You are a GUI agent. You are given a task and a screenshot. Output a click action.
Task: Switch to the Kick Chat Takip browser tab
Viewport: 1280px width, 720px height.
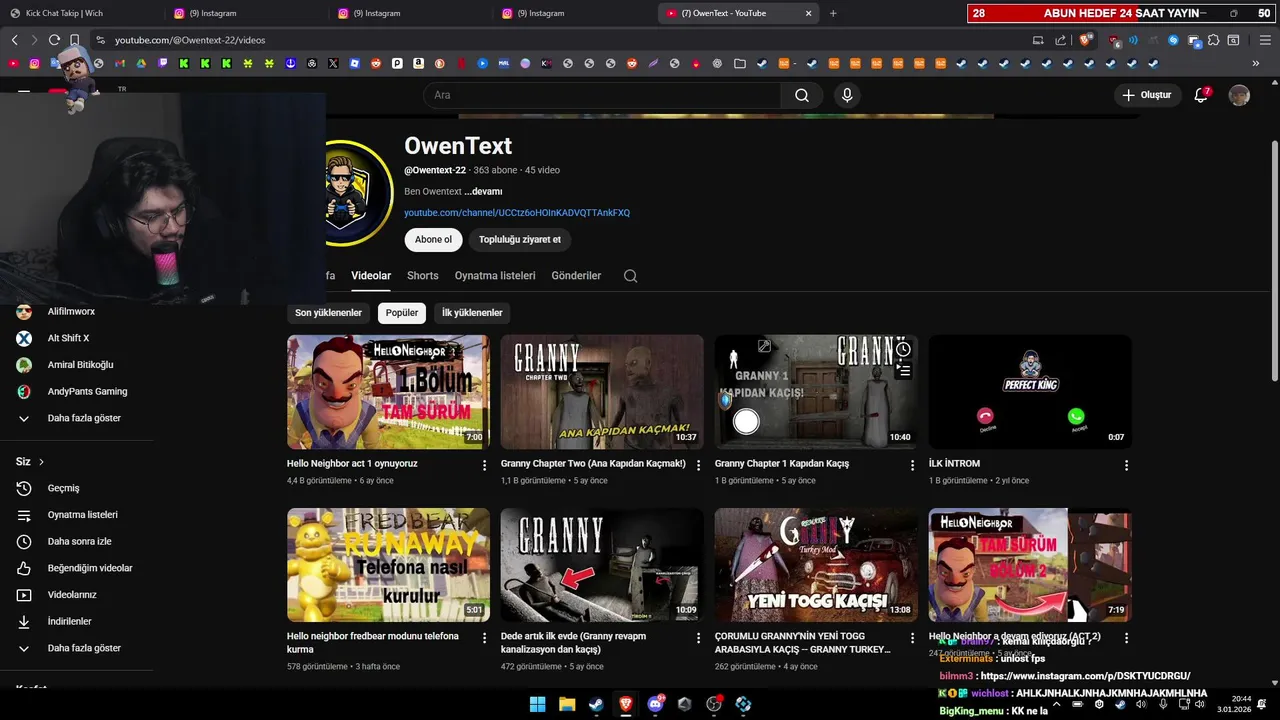point(80,13)
